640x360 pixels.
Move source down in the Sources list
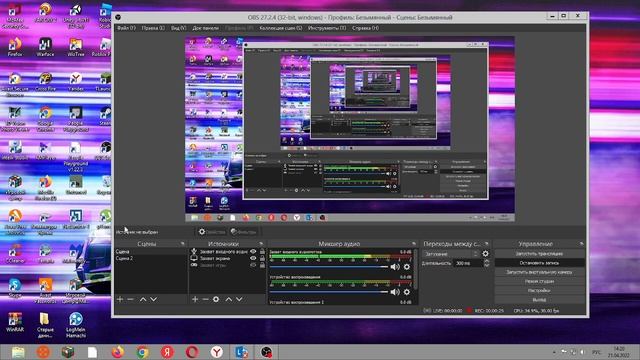239,299
